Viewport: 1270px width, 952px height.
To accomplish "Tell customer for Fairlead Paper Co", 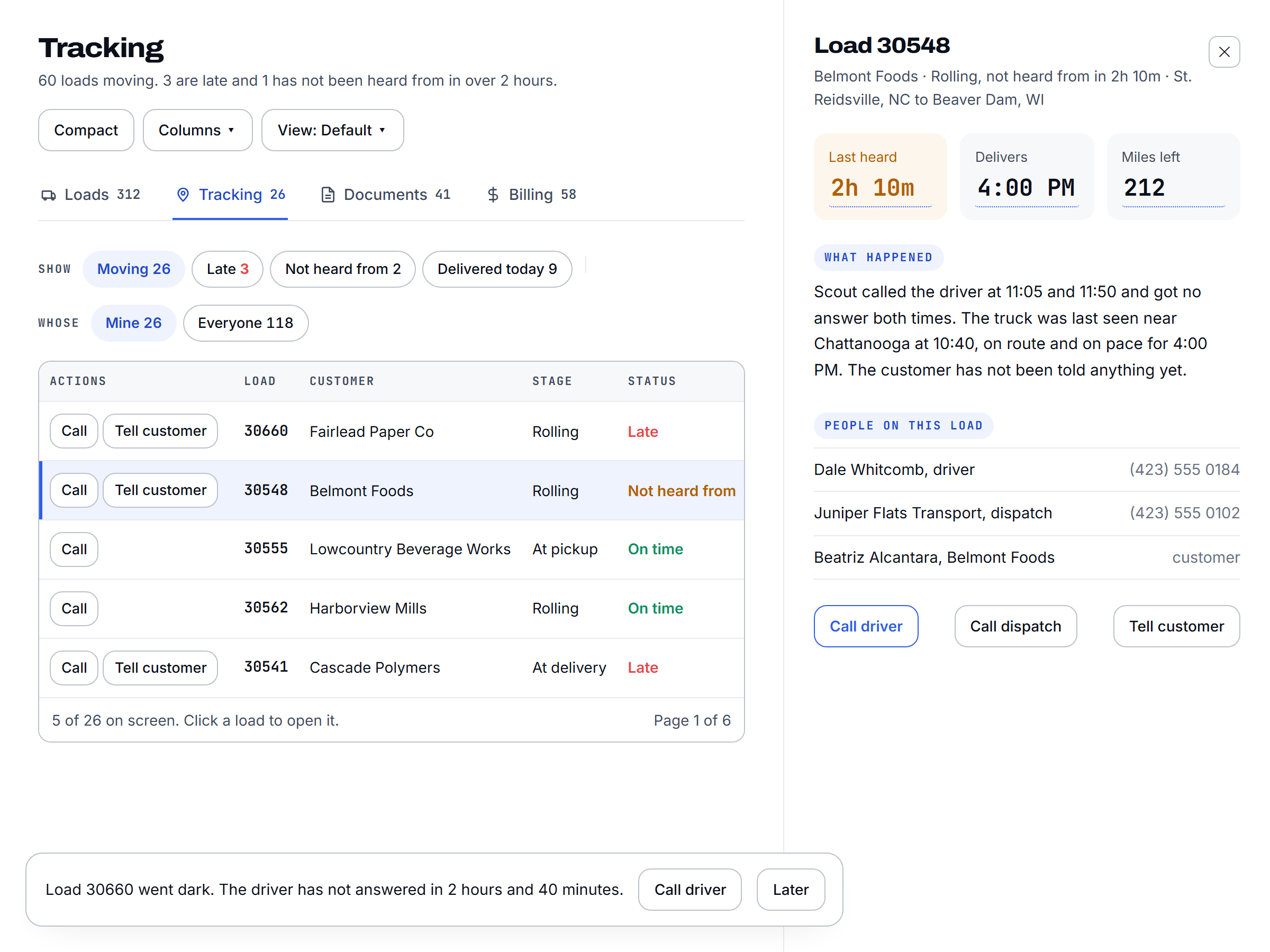I will coord(160,431).
